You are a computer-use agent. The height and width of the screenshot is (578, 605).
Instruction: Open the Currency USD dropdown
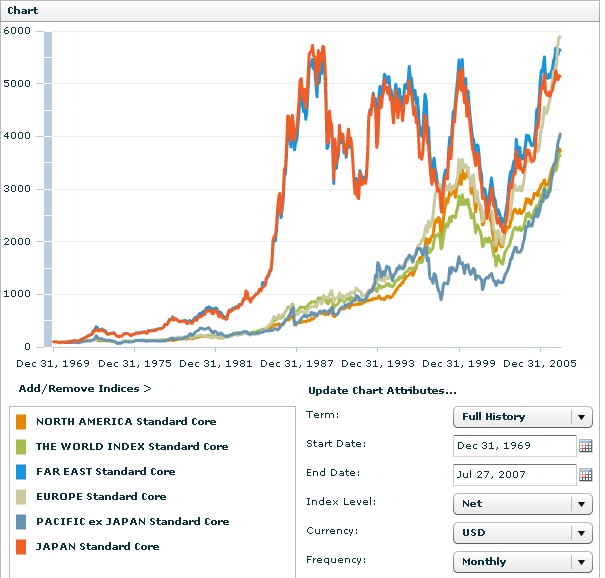pyautogui.click(x=522, y=533)
